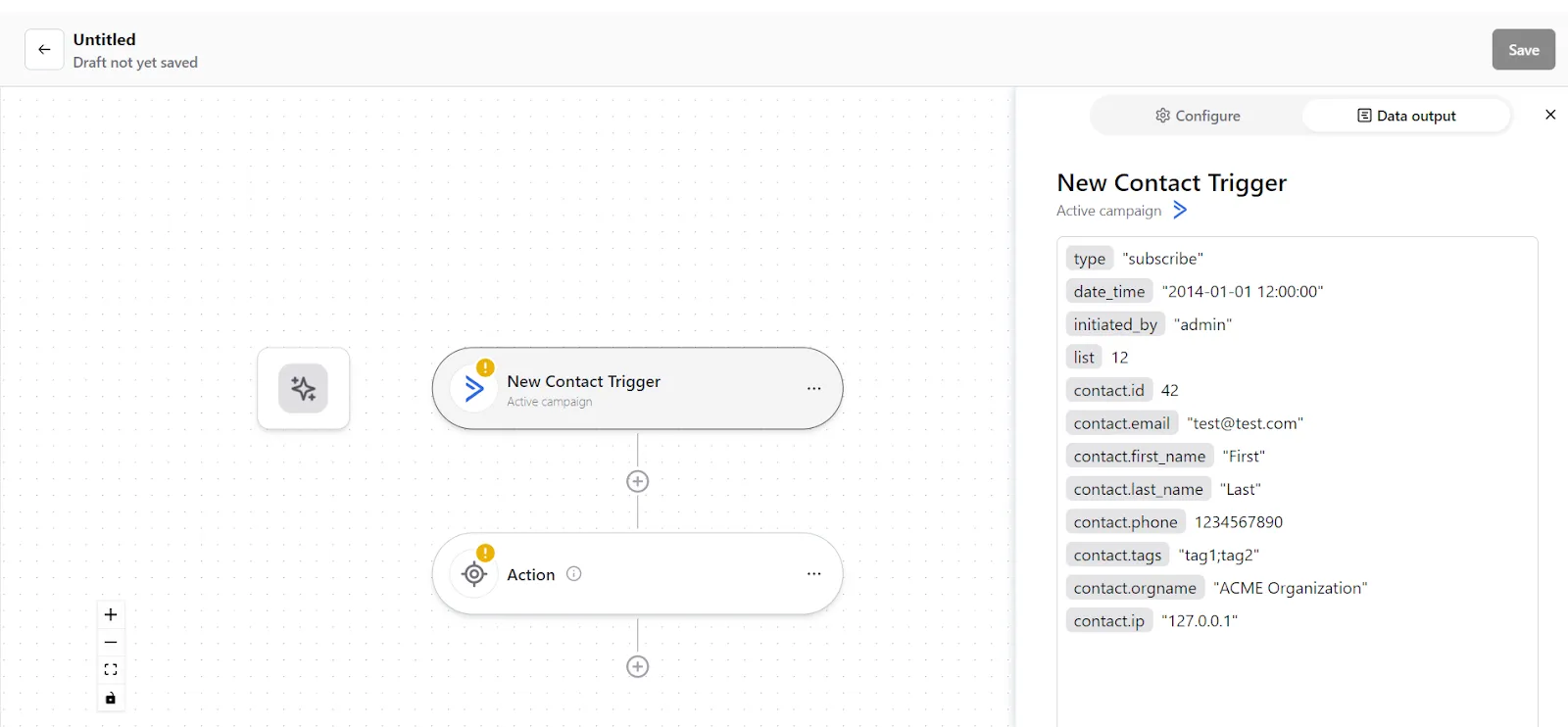Viewport: 1568px width, 727px height.
Task: Click the "2014-01-01 12:00:00" value
Action: 1243,292
